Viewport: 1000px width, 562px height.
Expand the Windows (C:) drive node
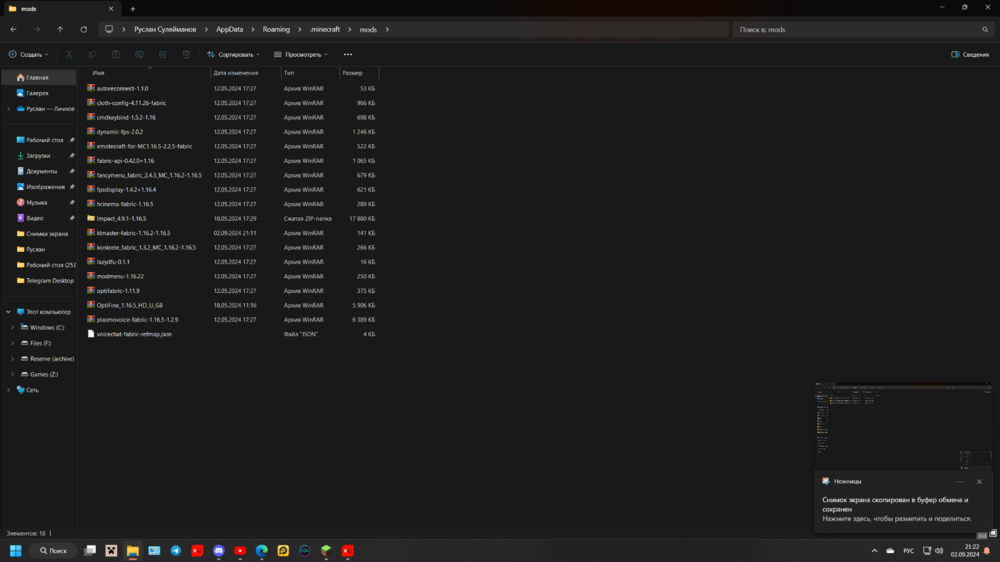12,328
